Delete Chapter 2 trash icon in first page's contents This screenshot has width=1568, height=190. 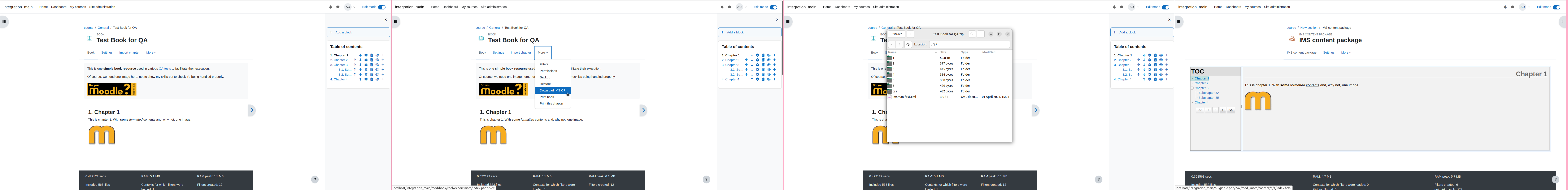pyautogui.click(x=371, y=60)
